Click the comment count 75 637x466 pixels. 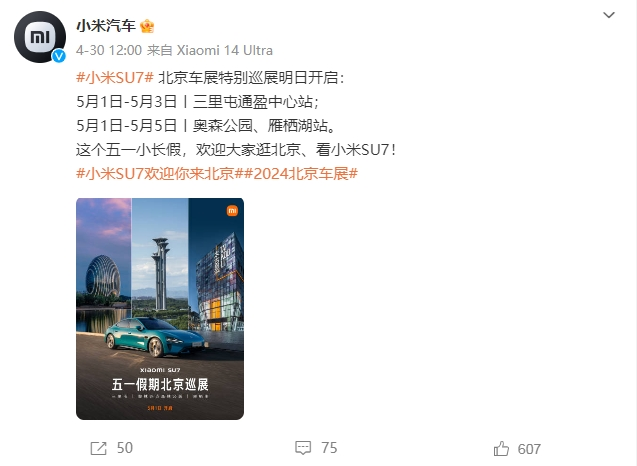(329, 448)
